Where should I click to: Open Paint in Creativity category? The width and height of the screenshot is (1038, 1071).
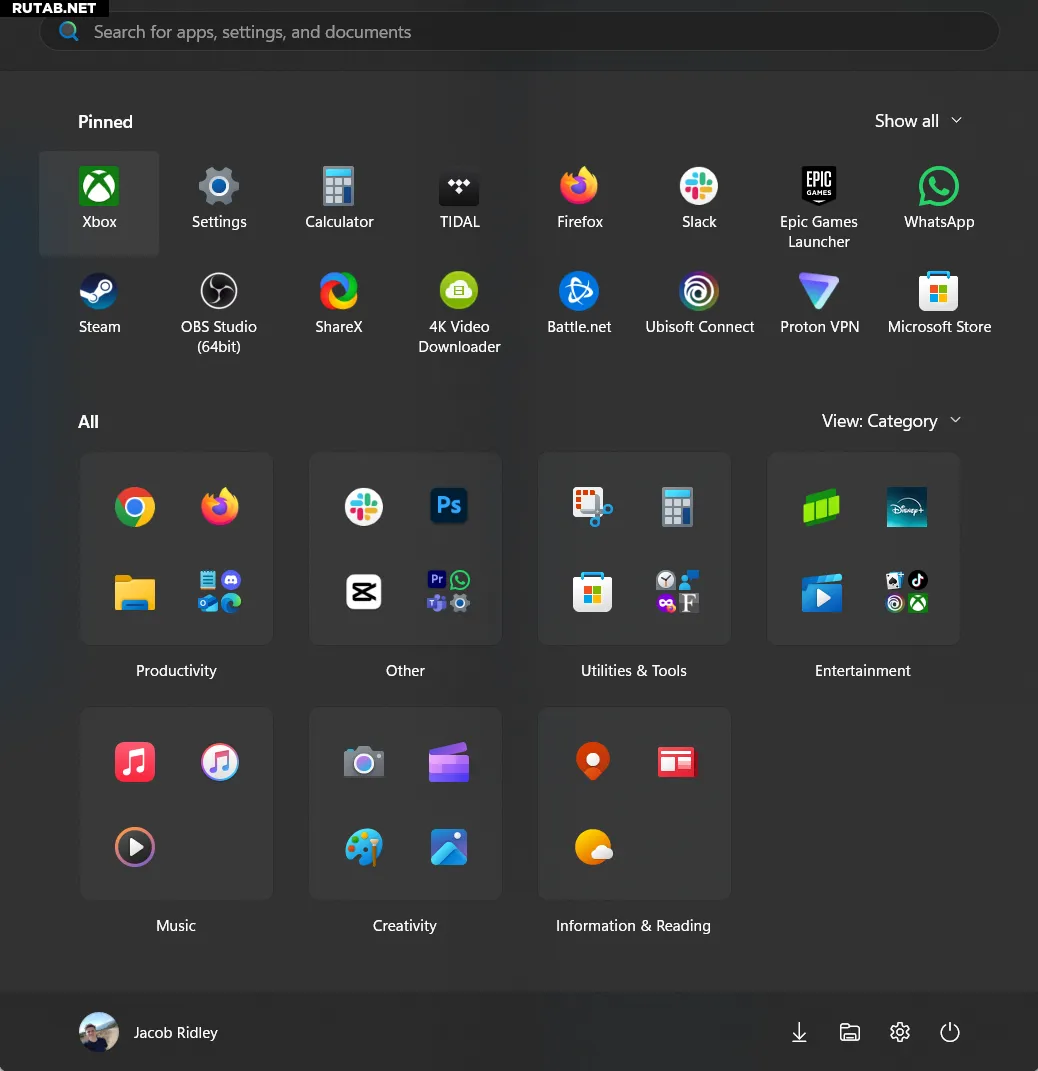[363, 847]
